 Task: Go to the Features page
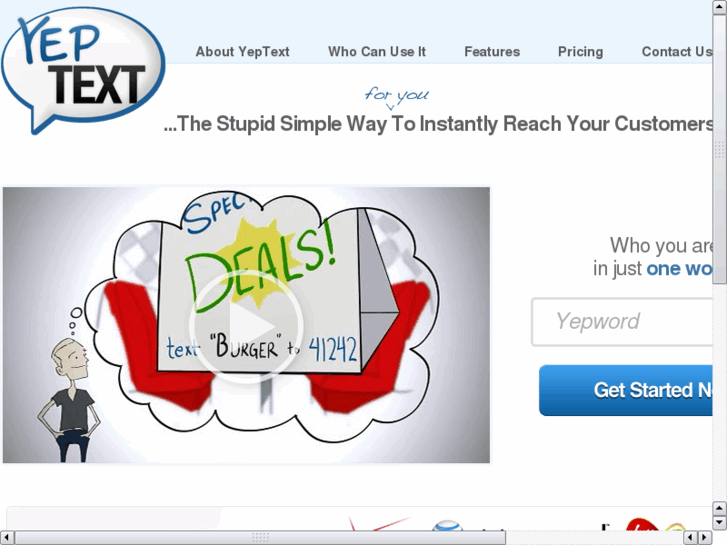pos(492,51)
